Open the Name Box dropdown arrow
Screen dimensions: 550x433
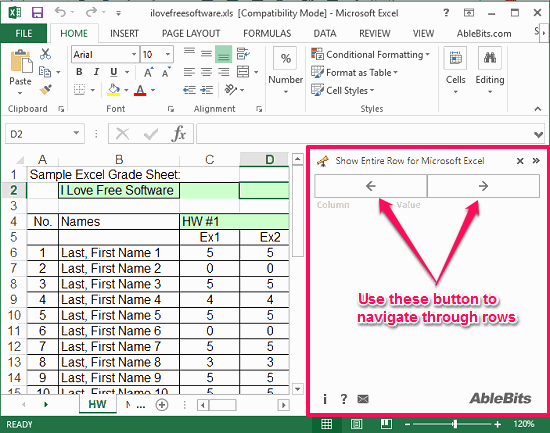click(x=76, y=133)
